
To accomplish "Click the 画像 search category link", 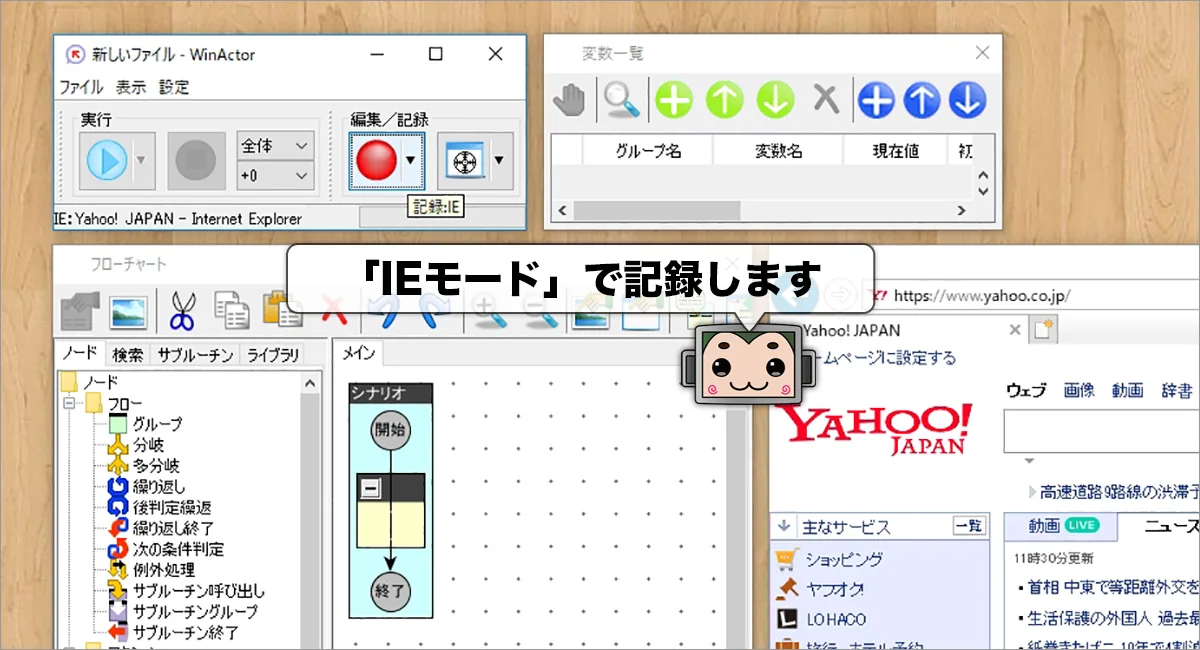I will coord(1078,390).
